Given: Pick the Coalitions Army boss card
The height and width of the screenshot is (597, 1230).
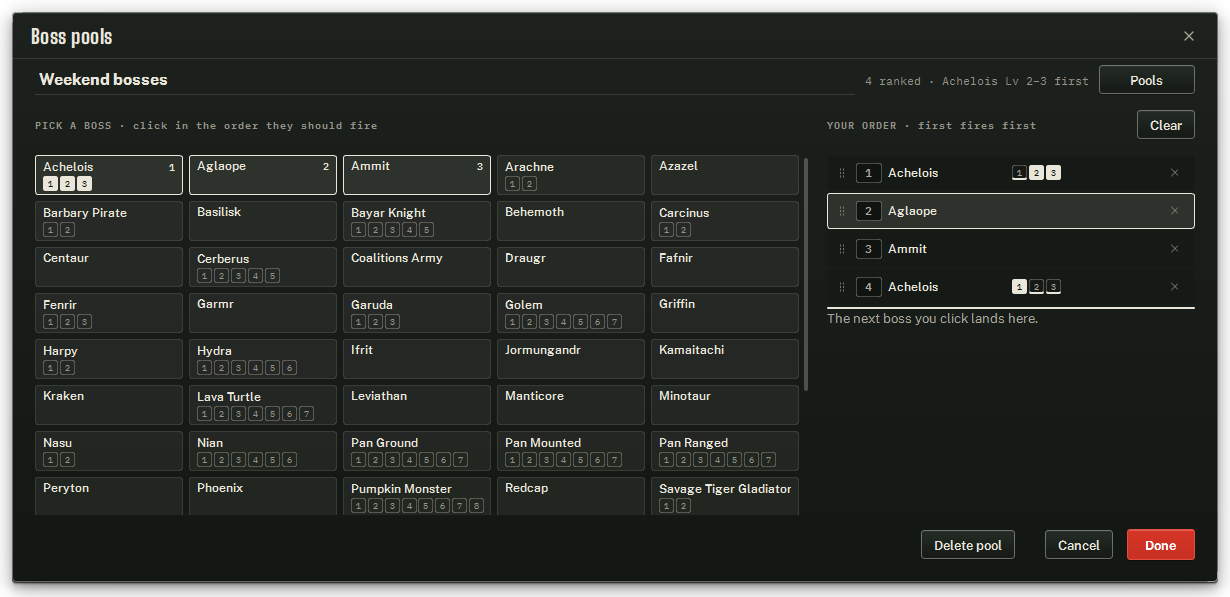Looking at the screenshot, I should [417, 267].
